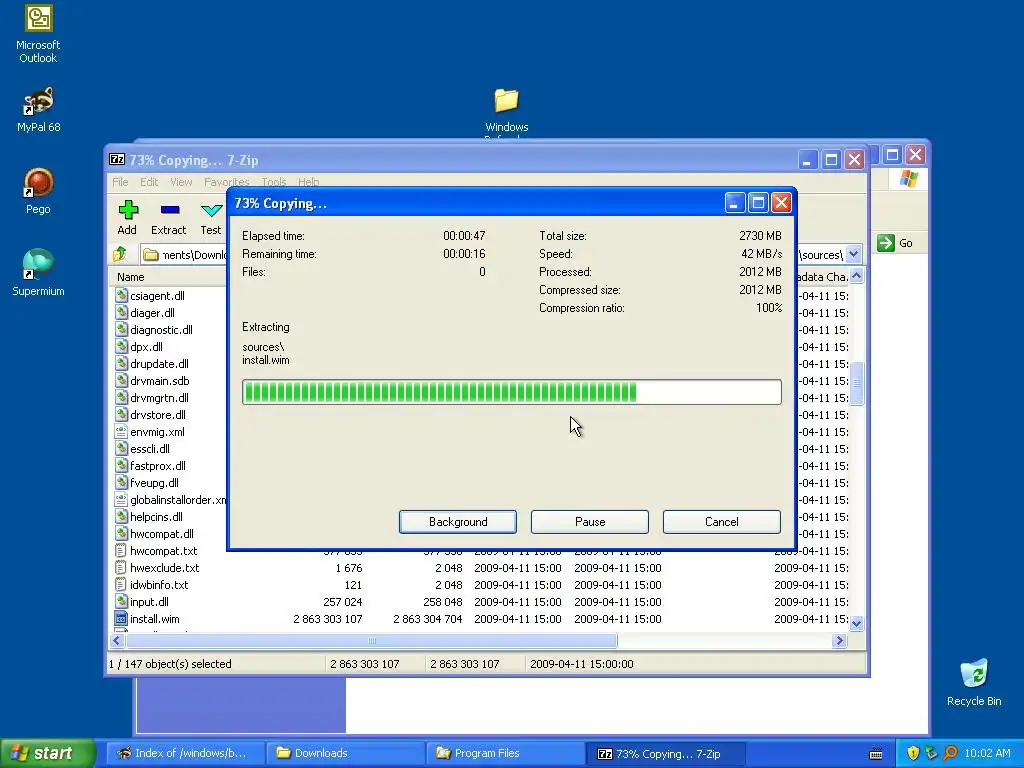Select drupdate.dll in the file list
Image resolution: width=1024 pixels, height=768 pixels.
(159, 364)
